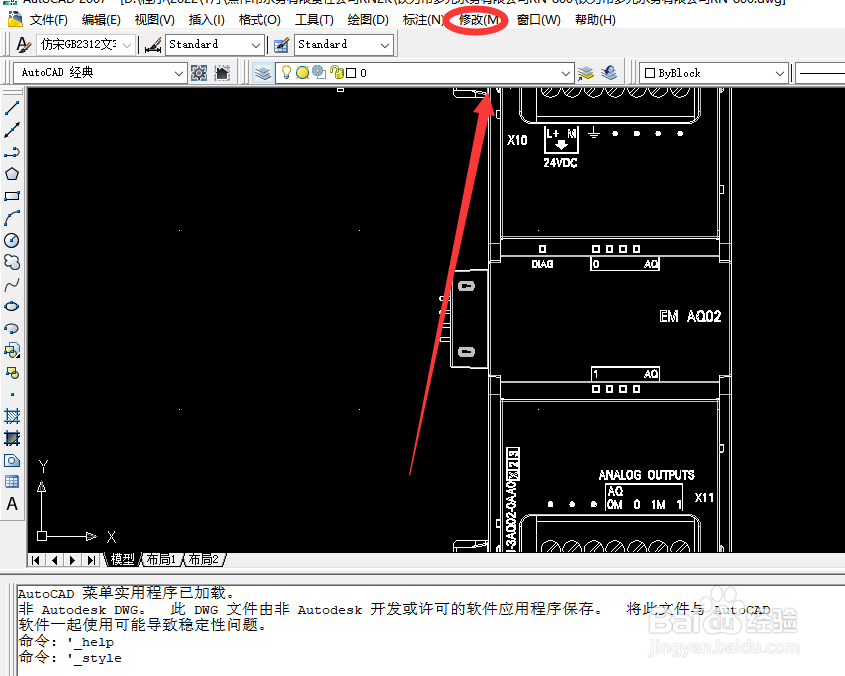Viewport: 845px width, 676px height.
Task: Open the Dimension Style manager icon
Action: click(x=153, y=45)
